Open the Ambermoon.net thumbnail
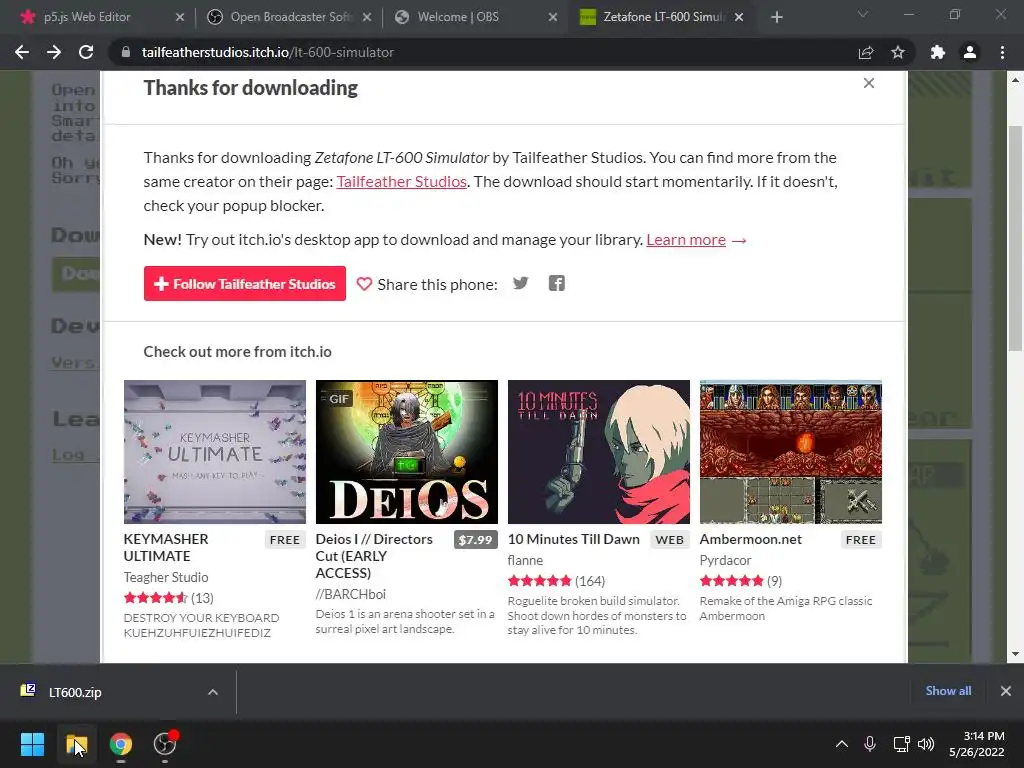The height and width of the screenshot is (768, 1024). 790,452
